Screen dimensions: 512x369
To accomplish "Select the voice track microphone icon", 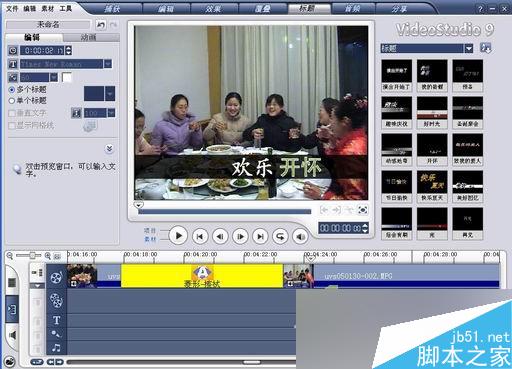I will pyautogui.click(x=56, y=333).
